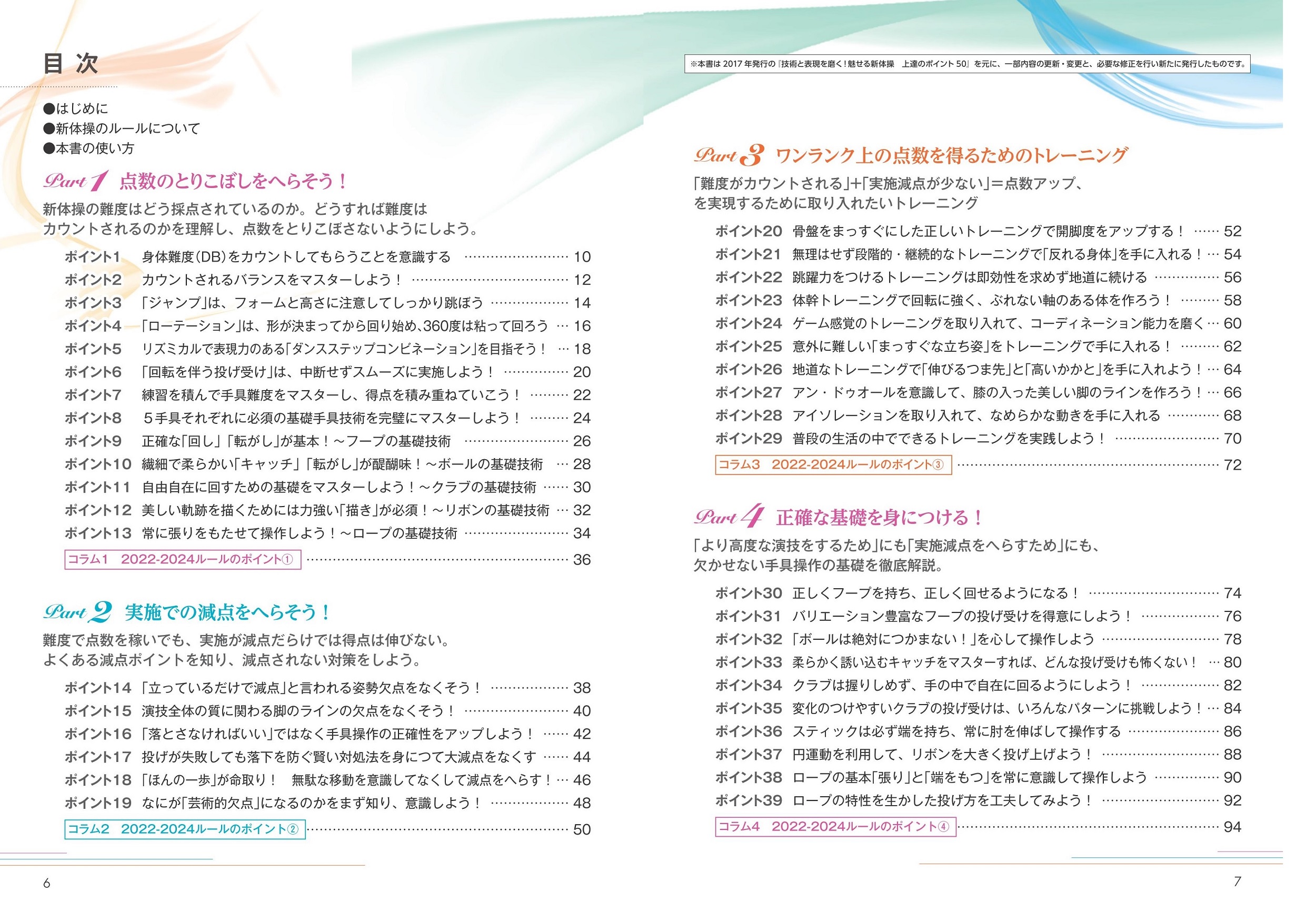The image size is (1316, 911).
Task: Click the コラム1 2022-2024ルールのポイント① box
Action: tap(183, 559)
